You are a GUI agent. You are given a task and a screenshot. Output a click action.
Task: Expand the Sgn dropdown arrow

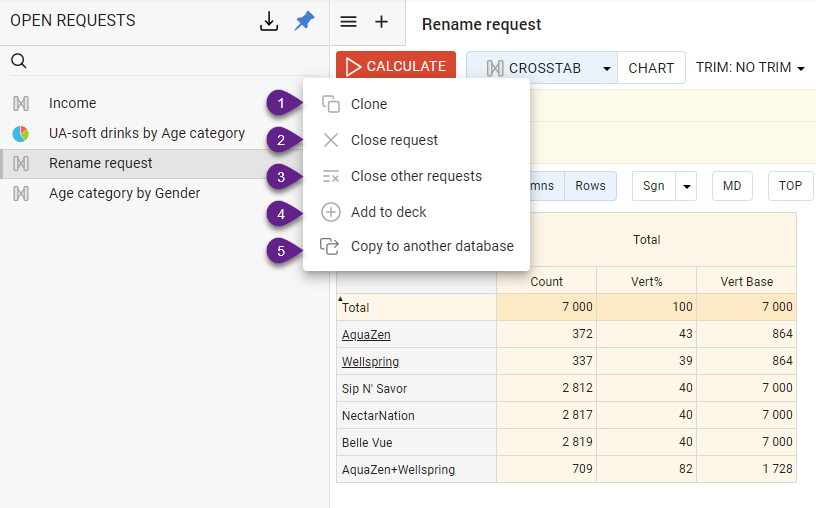click(x=686, y=186)
